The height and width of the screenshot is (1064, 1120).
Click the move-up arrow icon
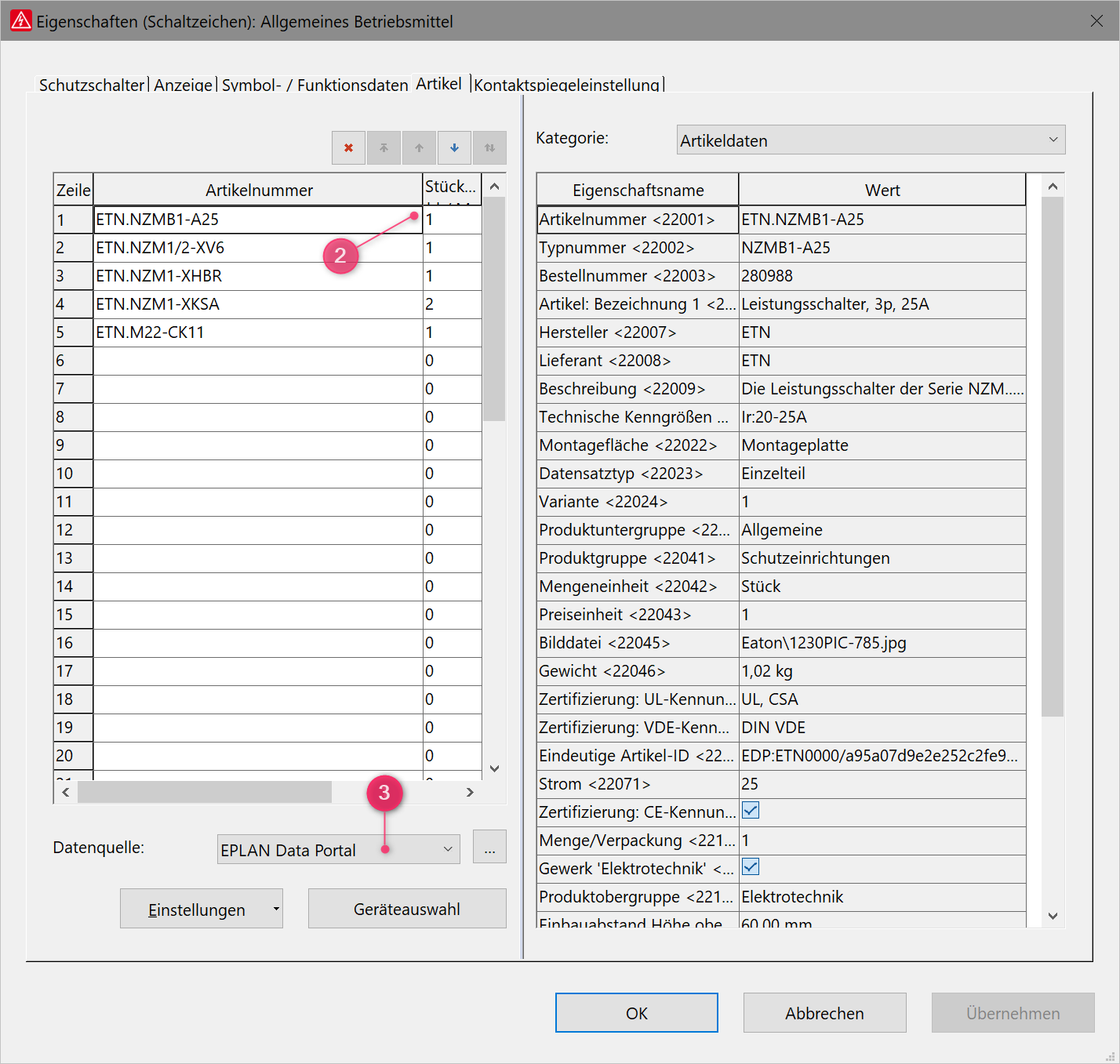point(419,147)
